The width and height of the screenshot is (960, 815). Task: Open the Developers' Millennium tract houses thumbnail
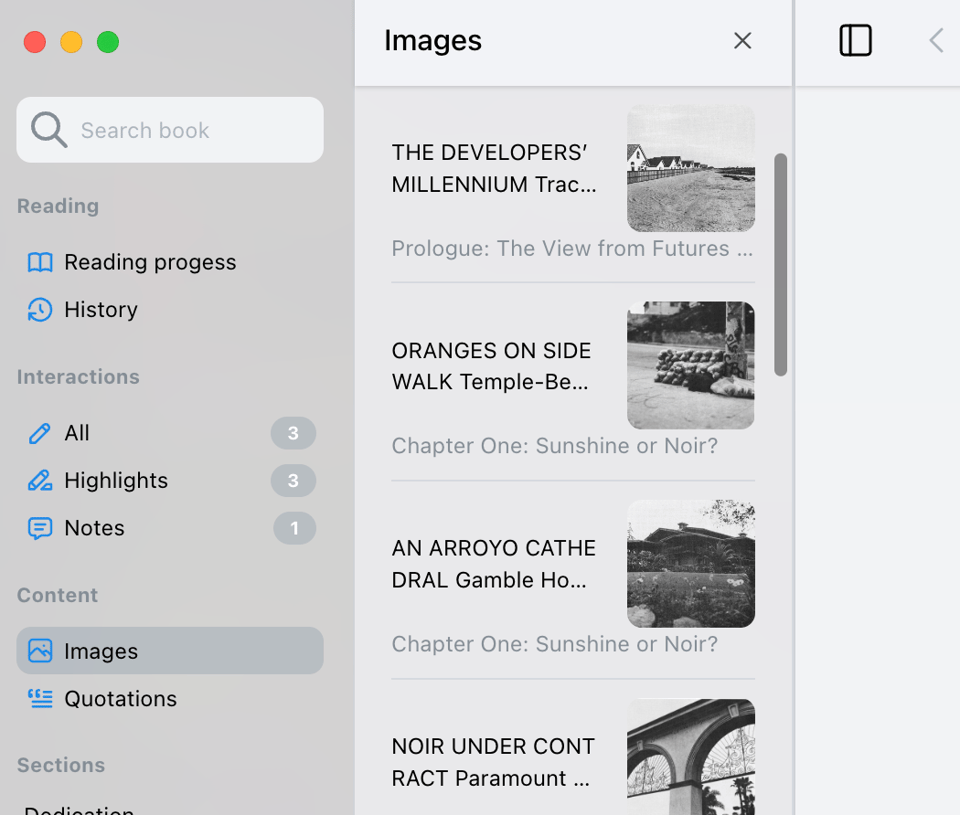pyautogui.click(x=690, y=168)
